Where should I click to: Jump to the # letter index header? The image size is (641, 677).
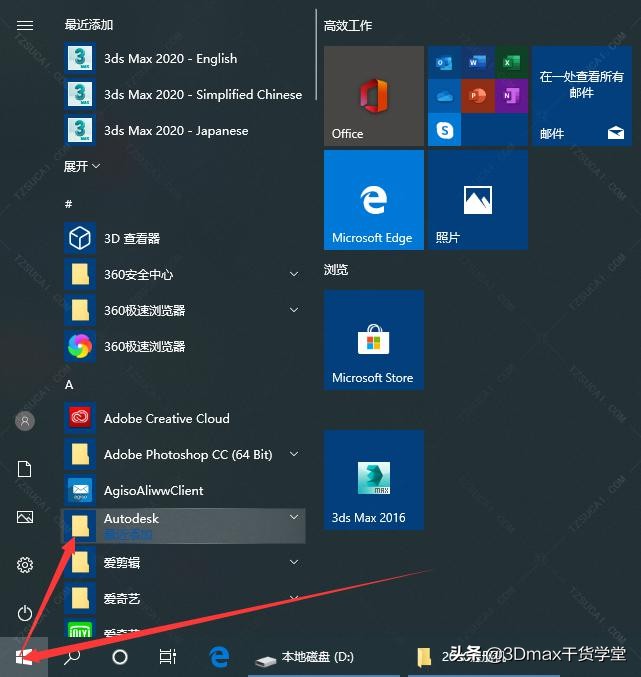tap(68, 204)
